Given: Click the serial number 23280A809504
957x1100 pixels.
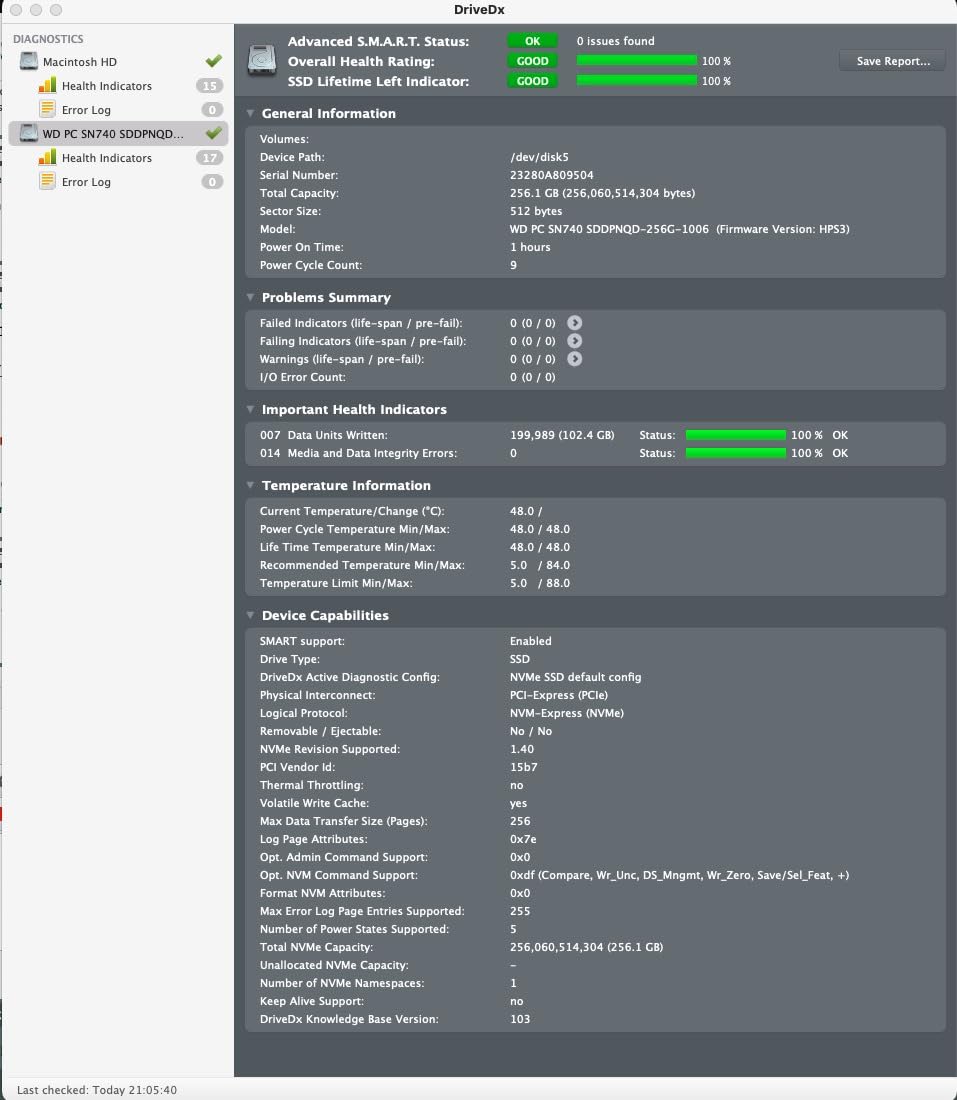Looking at the screenshot, I should [x=551, y=175].
